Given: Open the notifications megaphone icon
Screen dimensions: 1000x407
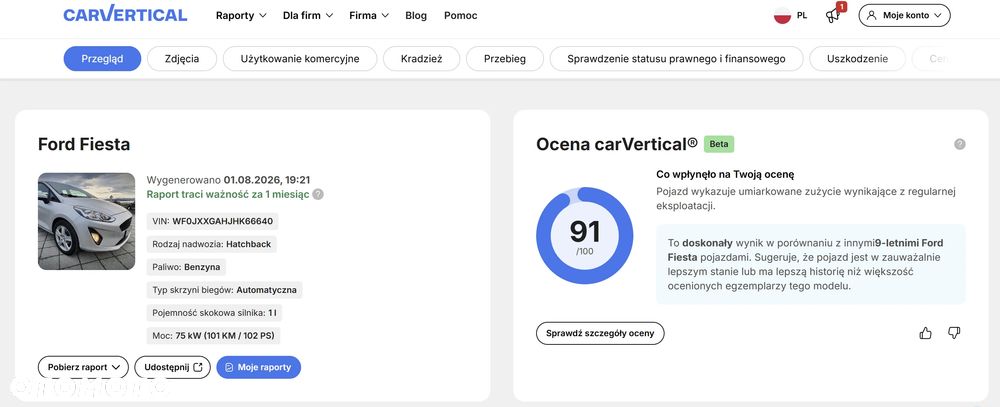Looking at the screenshot, I should point(833,15).
